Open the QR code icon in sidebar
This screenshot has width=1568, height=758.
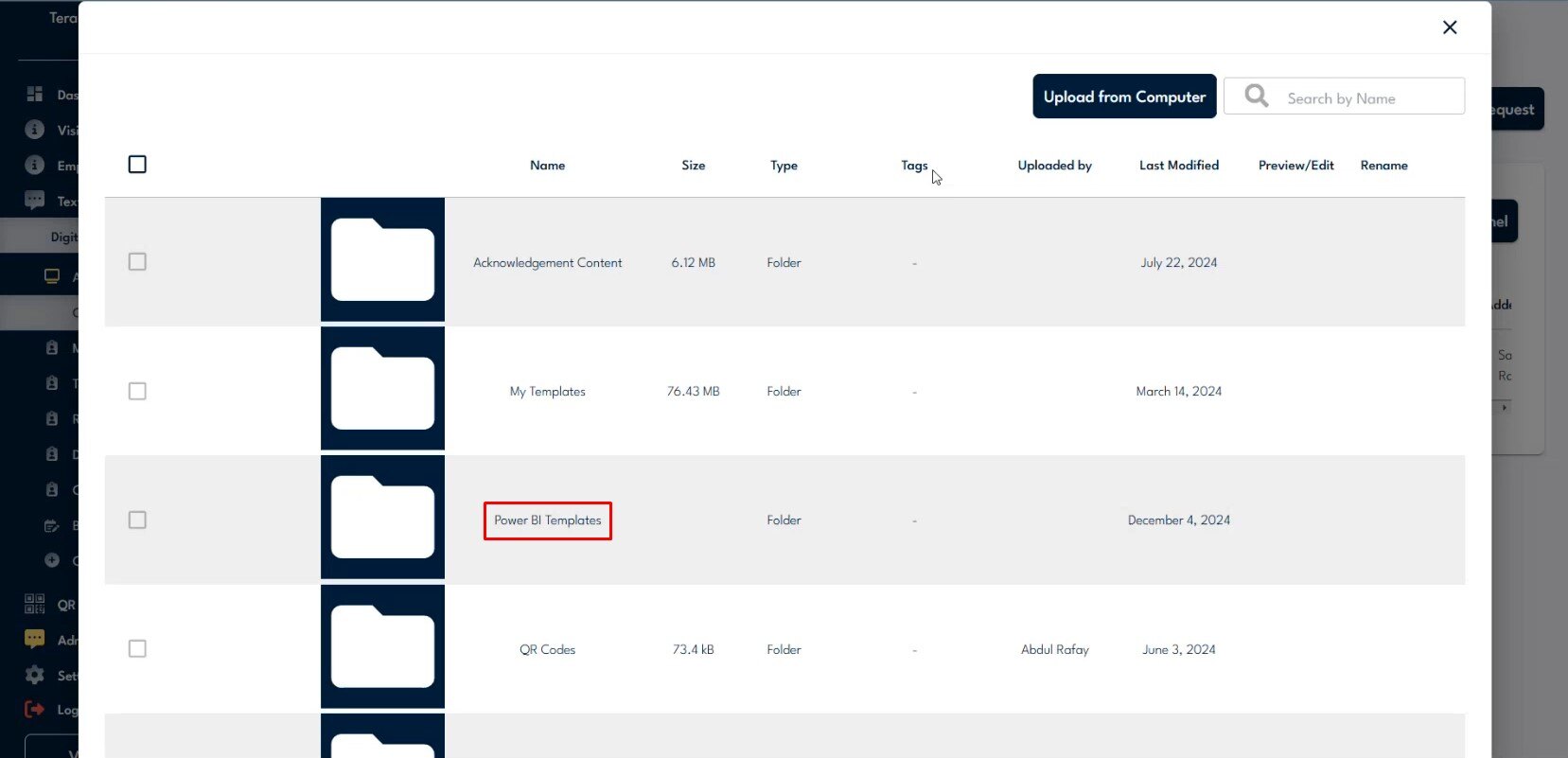pyautogui.click(x=35, y=604)
